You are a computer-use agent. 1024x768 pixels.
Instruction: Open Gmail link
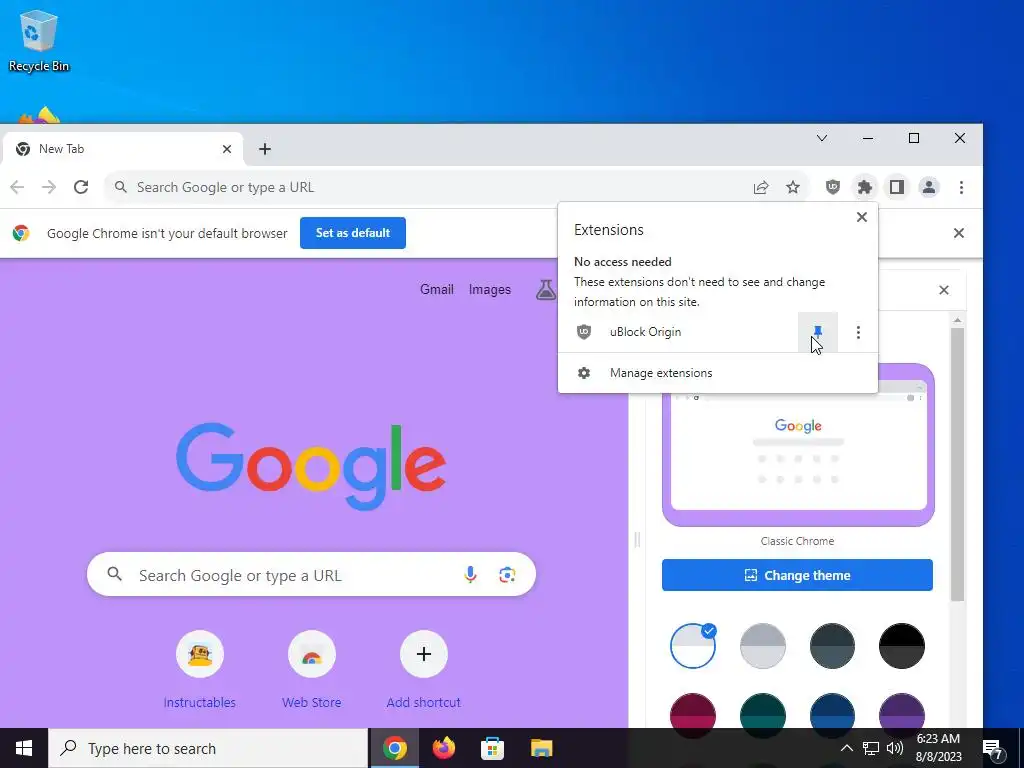coord(437,289)
